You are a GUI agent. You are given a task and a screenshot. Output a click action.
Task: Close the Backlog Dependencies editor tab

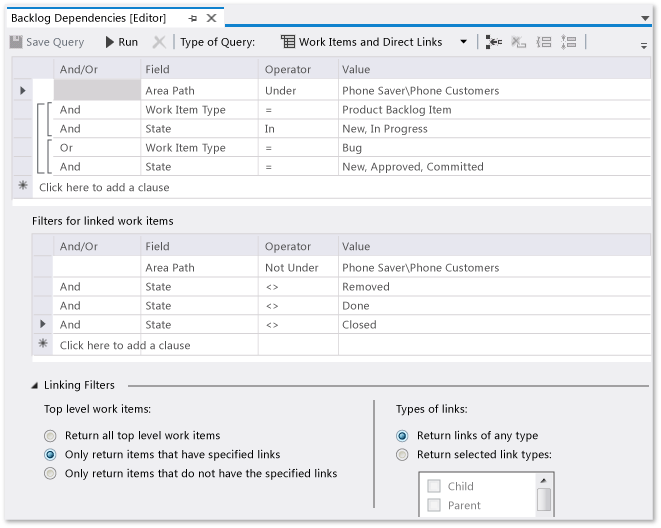click(x=212, y=18)
